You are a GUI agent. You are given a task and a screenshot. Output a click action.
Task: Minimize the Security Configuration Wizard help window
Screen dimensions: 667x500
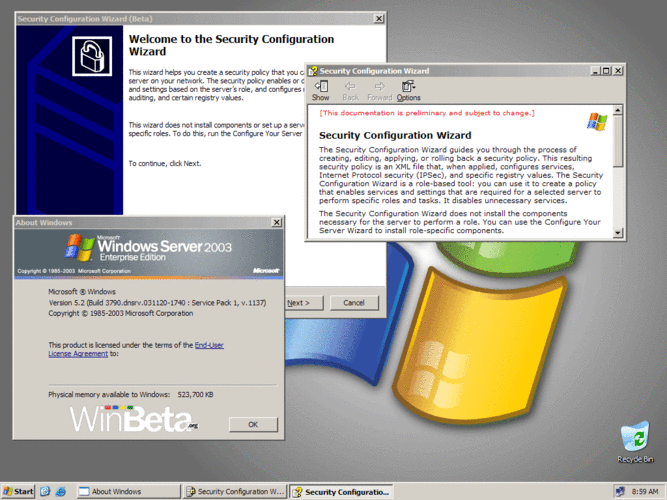[x=596, y=71]
